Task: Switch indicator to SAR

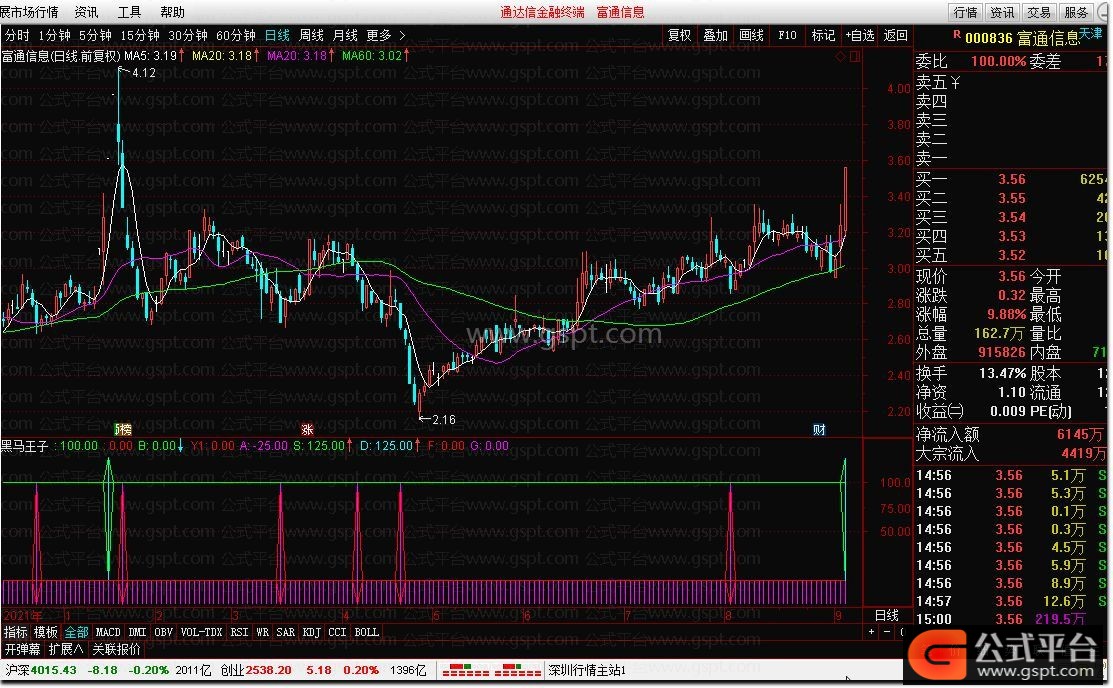Action: (285, 632)
